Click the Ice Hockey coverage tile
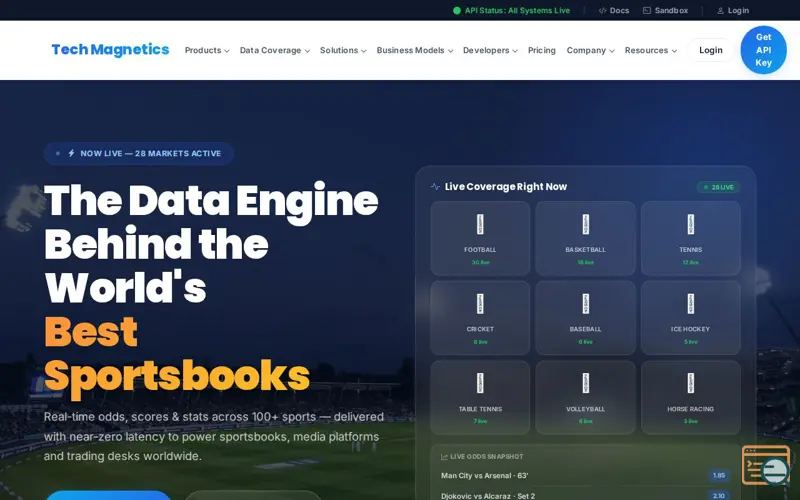The height and width of the screenshot is (500, 800). click(x=690, y=318)
